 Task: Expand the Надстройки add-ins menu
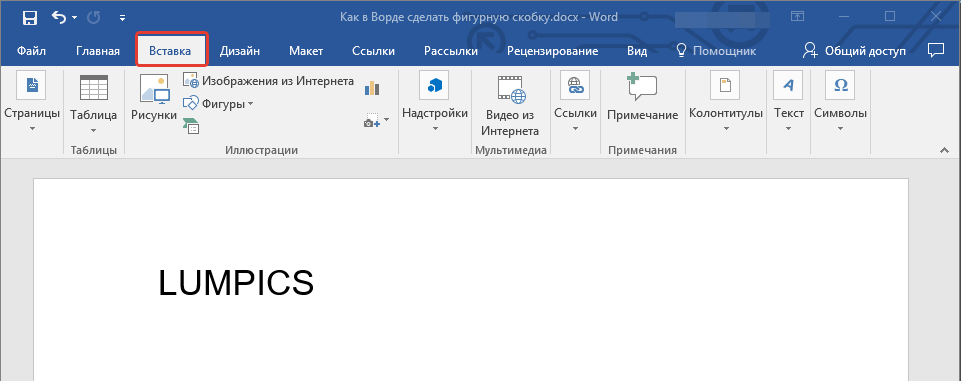coord(435,103)
